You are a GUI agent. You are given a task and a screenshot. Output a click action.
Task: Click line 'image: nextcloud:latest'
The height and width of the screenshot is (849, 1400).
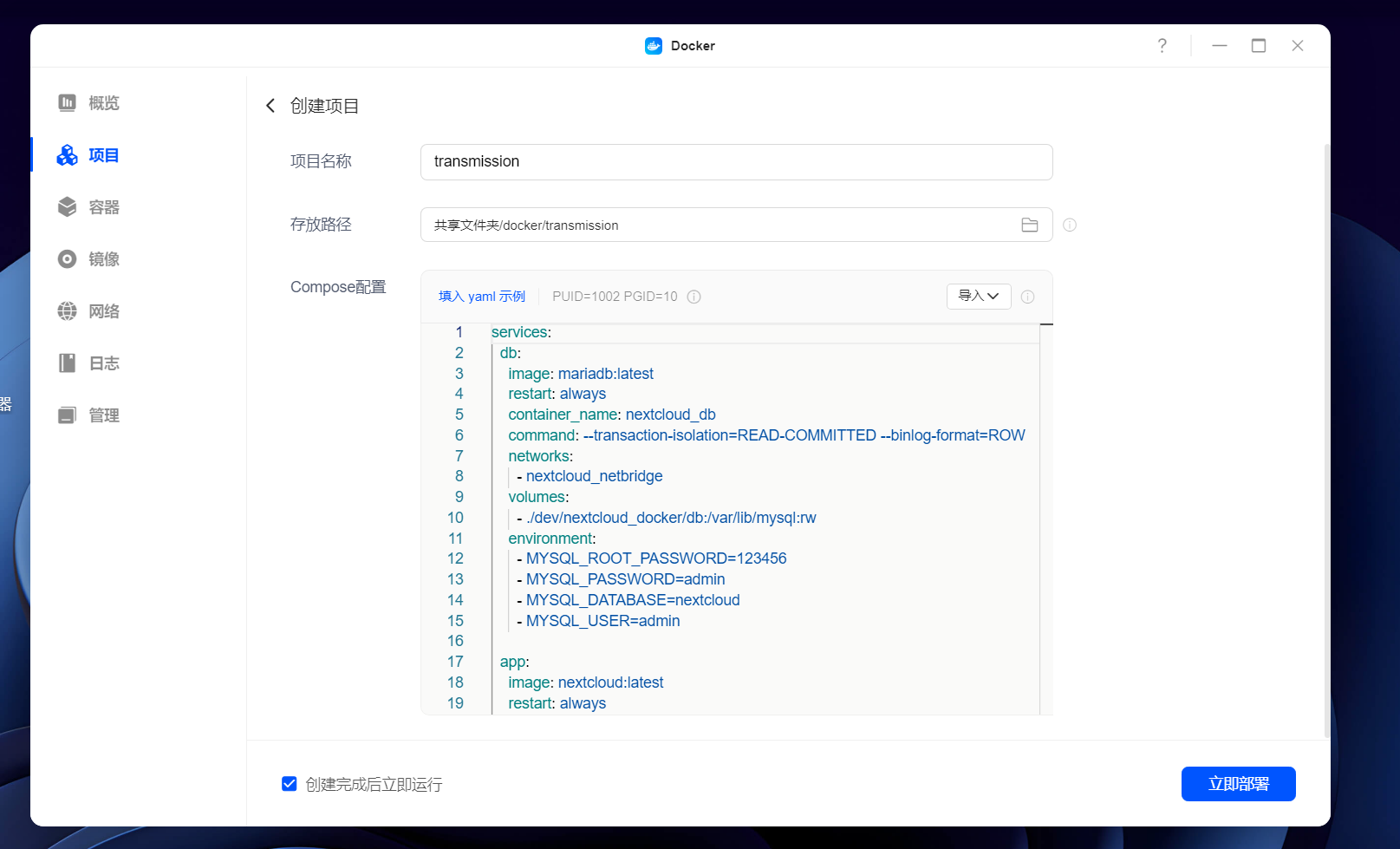pyautogui.click(x=585, y=682)
